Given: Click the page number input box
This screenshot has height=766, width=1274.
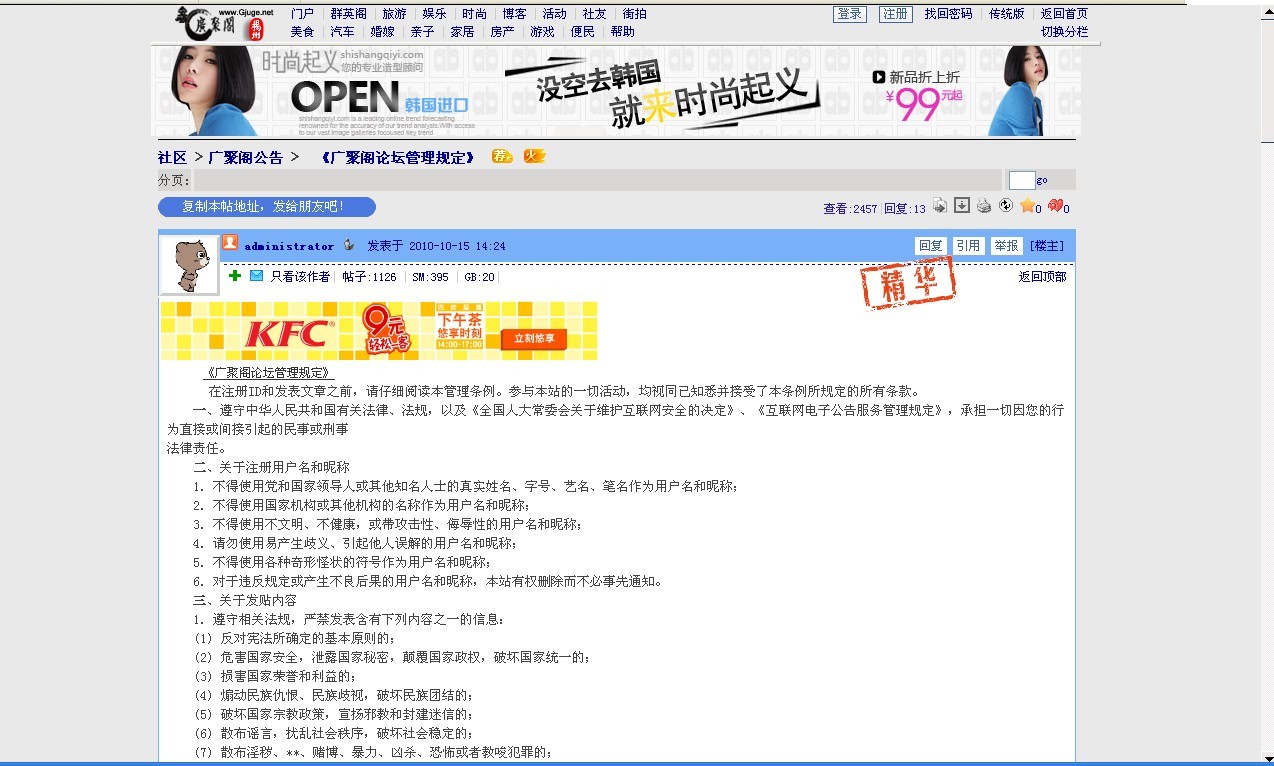Looking at the screenshot, I should pos(1022,180).
